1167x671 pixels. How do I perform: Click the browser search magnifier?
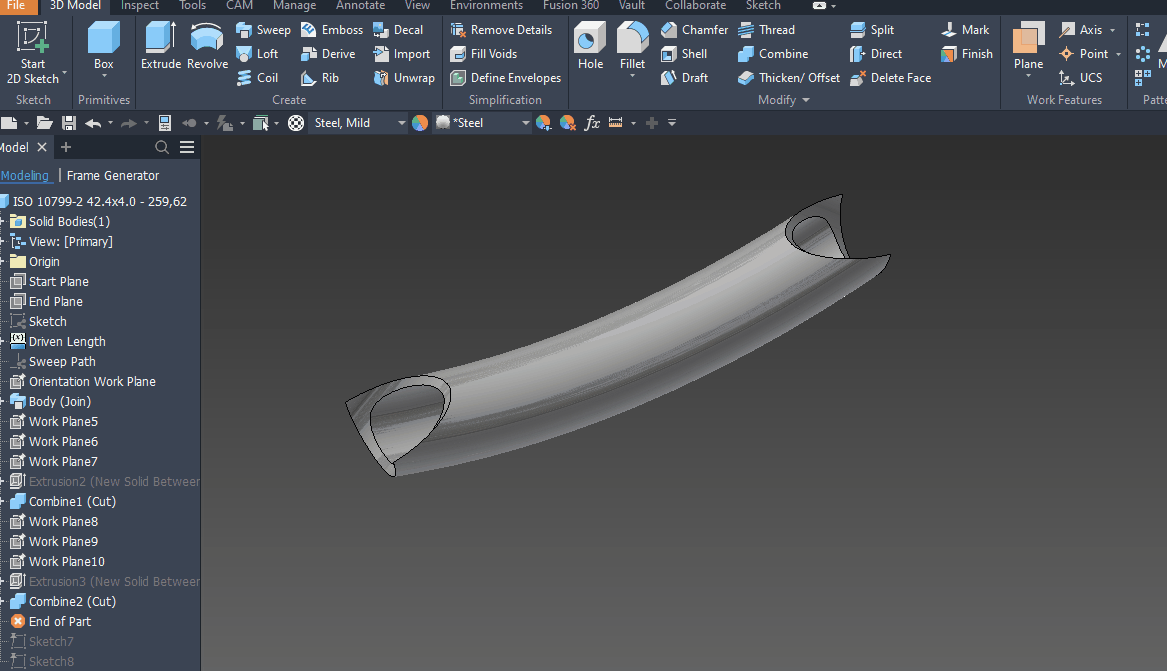tap(161, 146)
